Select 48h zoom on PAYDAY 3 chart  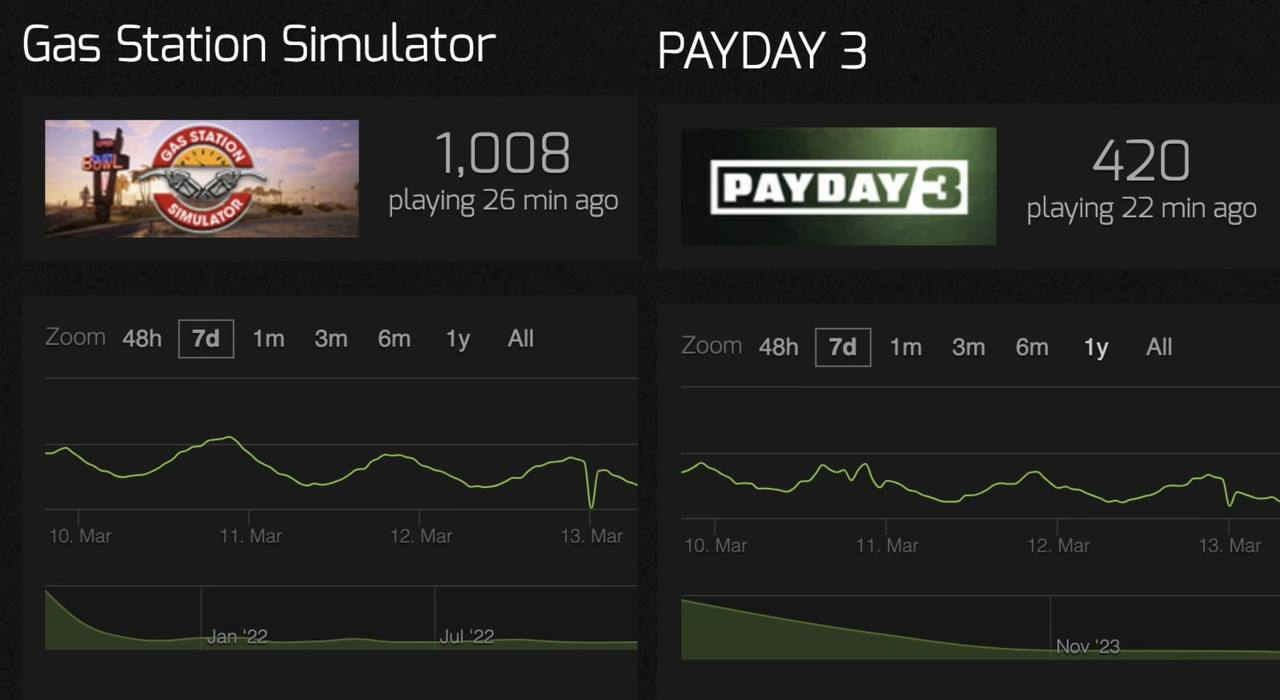pyautogui.click(x=778, y=347)
